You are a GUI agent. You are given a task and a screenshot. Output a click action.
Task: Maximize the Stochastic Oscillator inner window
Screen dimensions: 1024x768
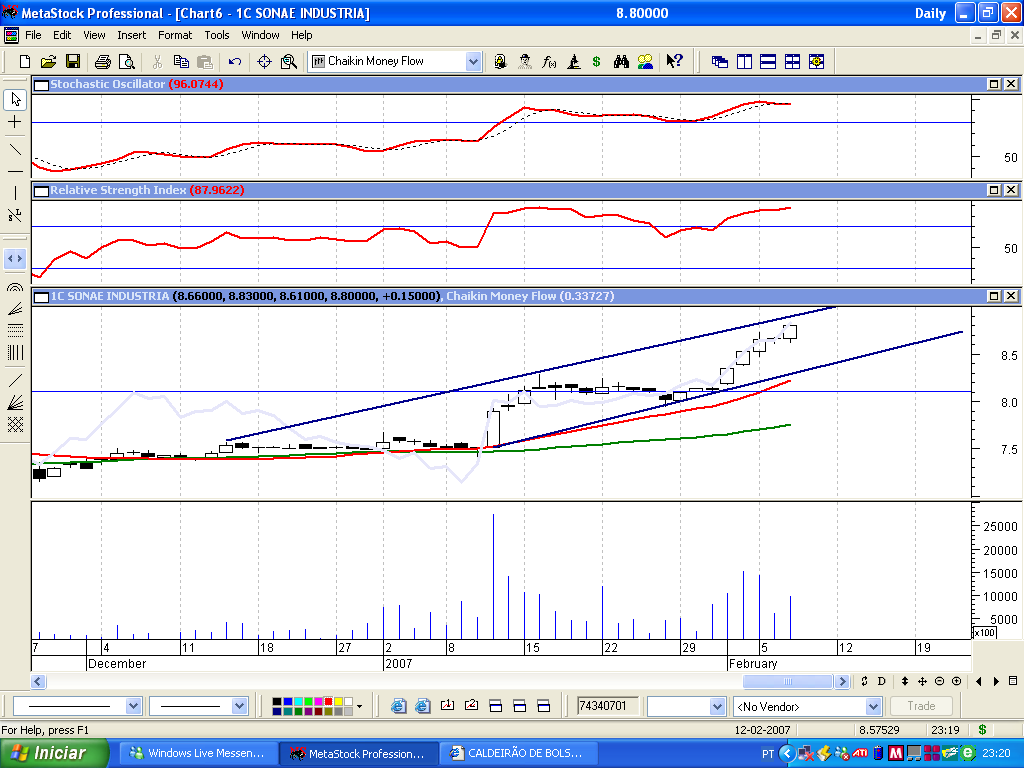click(x=995, y=85)
